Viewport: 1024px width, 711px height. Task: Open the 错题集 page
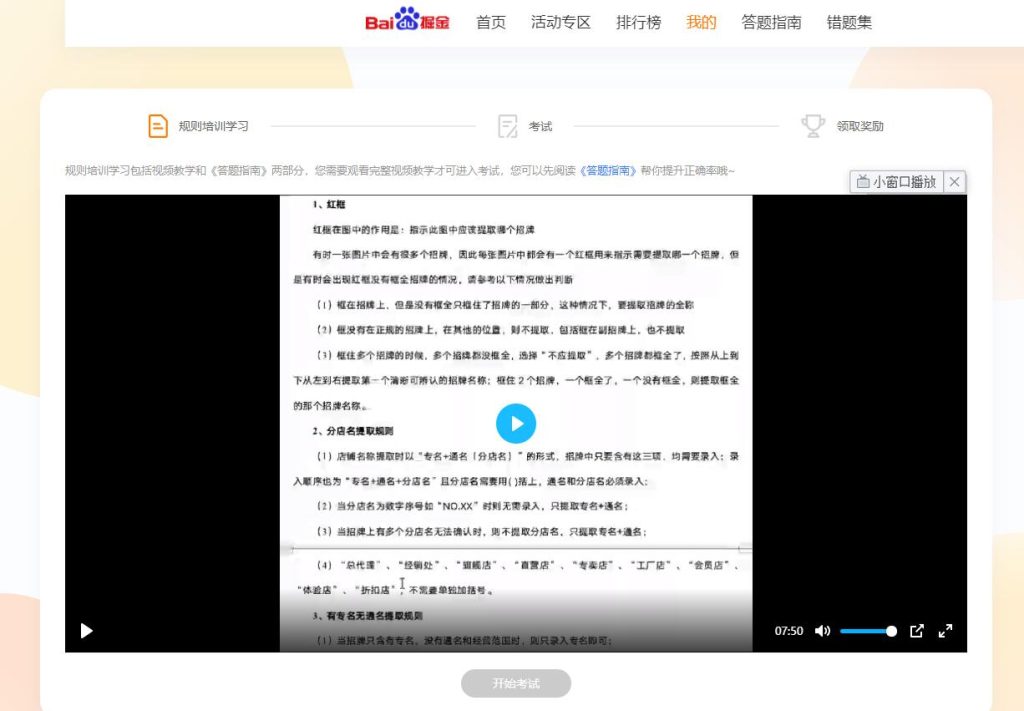click(x=849, y=22)
